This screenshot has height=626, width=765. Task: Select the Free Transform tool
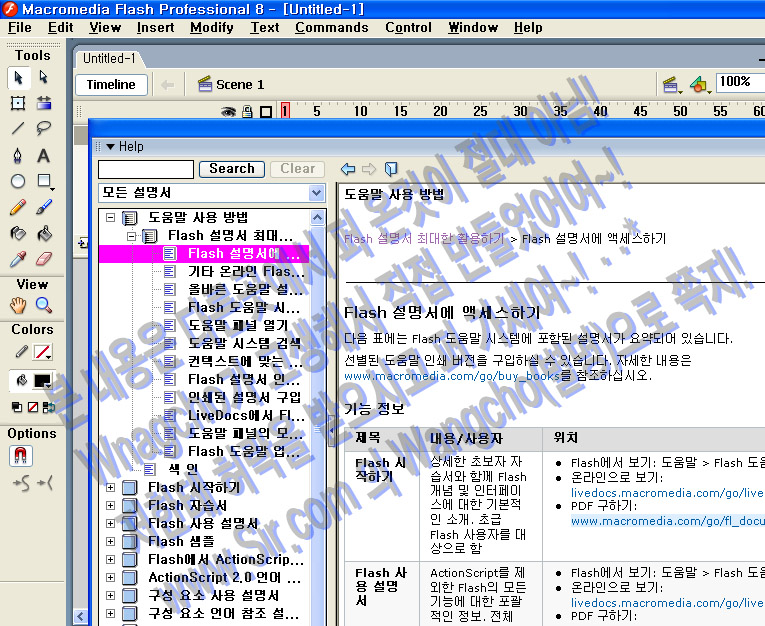point(18,103)
